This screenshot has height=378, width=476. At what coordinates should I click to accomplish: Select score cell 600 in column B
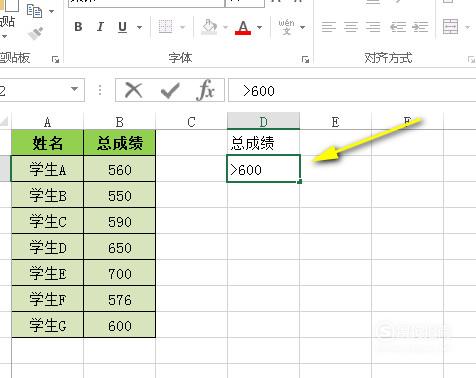[x=119, y=325]
